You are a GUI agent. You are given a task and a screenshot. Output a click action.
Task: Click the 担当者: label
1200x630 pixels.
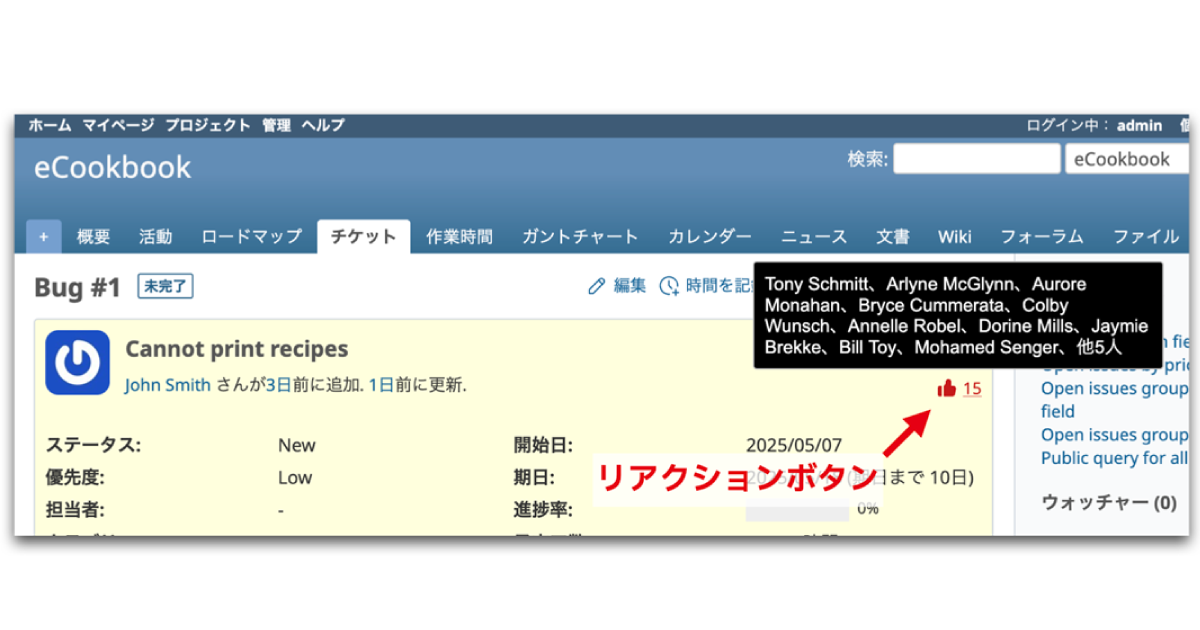(74, 510)
